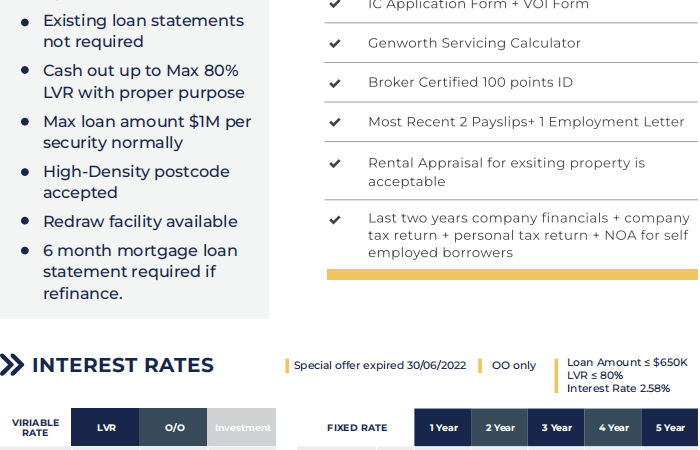Select the 4 Year fixed rate header
The width and height of the screenshot is (700, 450).
613,427
